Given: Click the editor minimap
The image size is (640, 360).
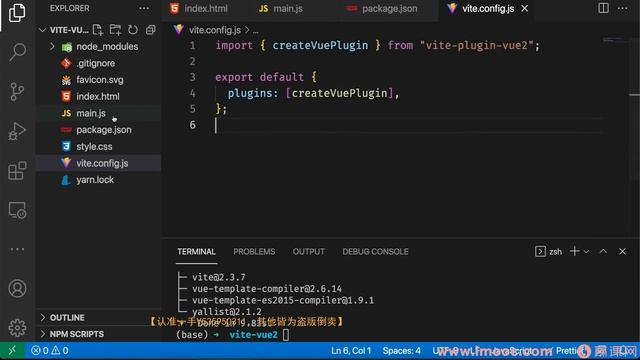Looking at the screenshot, I should pos(616,40).
